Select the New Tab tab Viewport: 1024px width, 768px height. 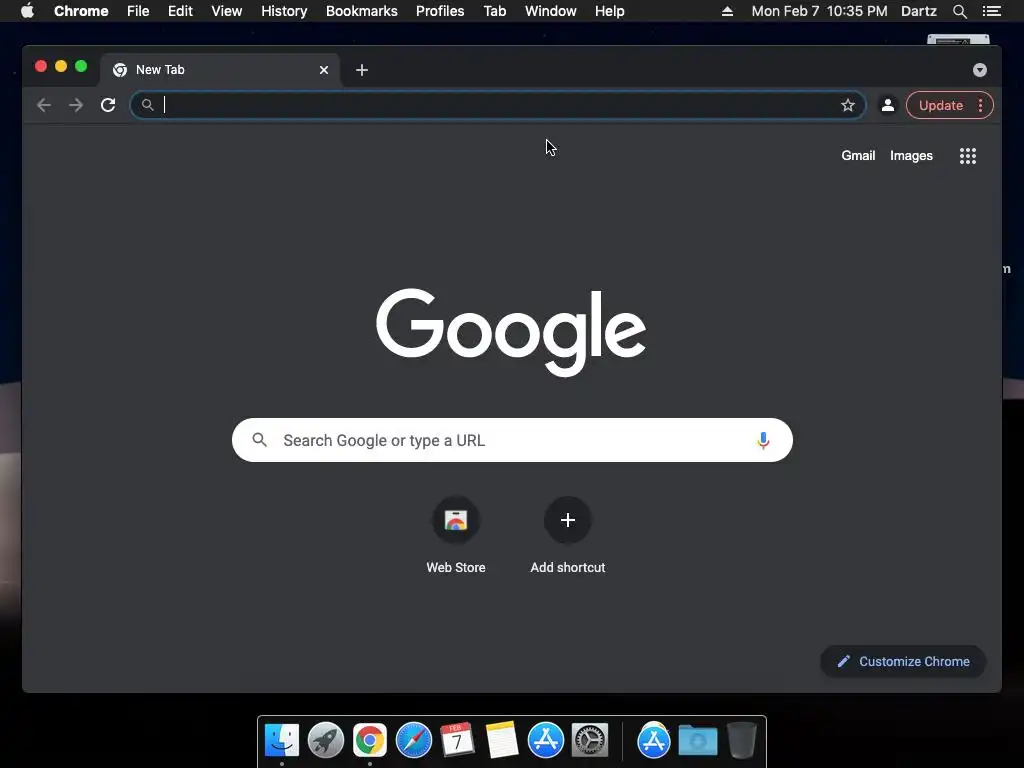point(219,70)
